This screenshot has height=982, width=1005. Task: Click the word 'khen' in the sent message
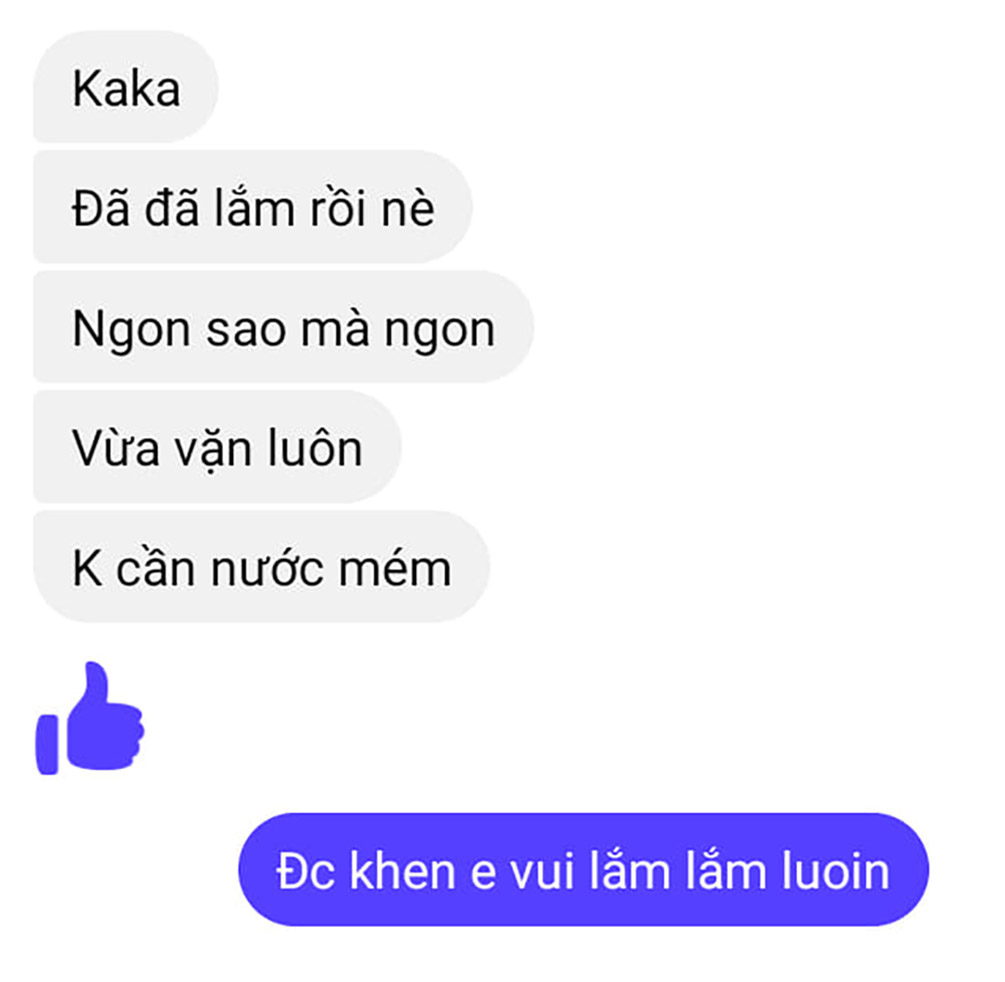[x=403, y=871]
